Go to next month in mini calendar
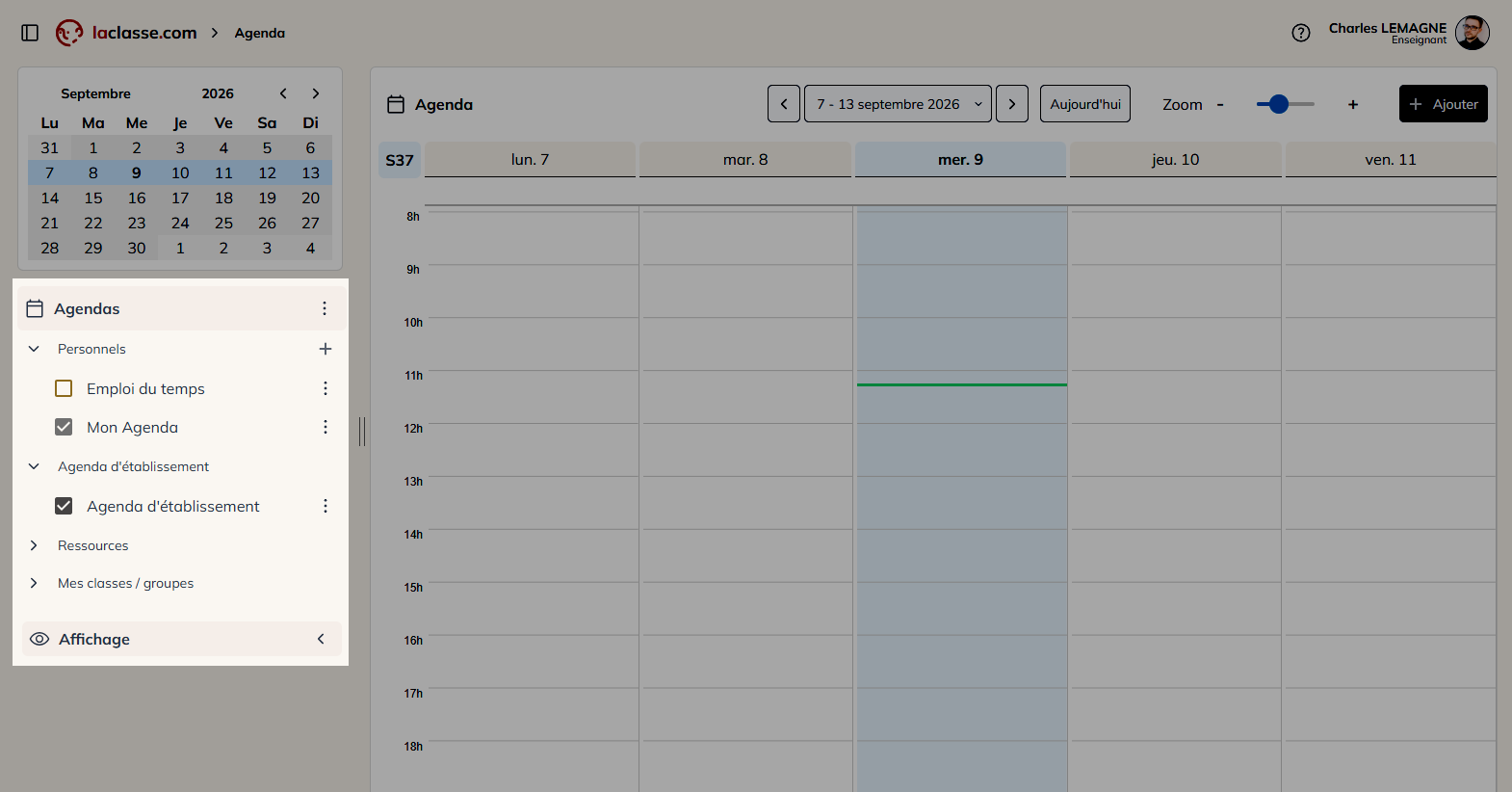This screenshot has width=1512, height=792. pos(315,93)
